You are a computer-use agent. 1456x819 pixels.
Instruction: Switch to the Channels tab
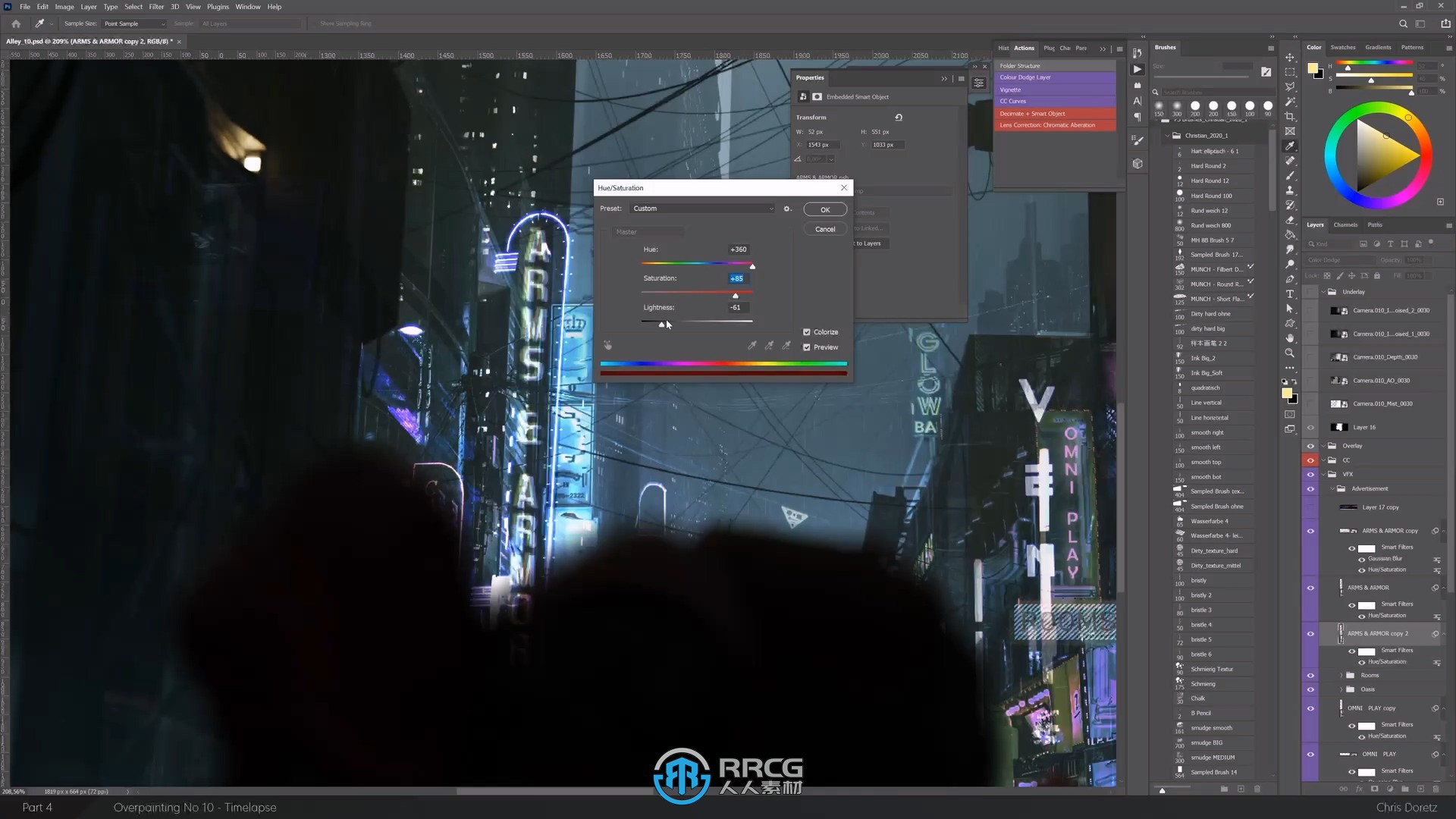(x=1345, y=224)
